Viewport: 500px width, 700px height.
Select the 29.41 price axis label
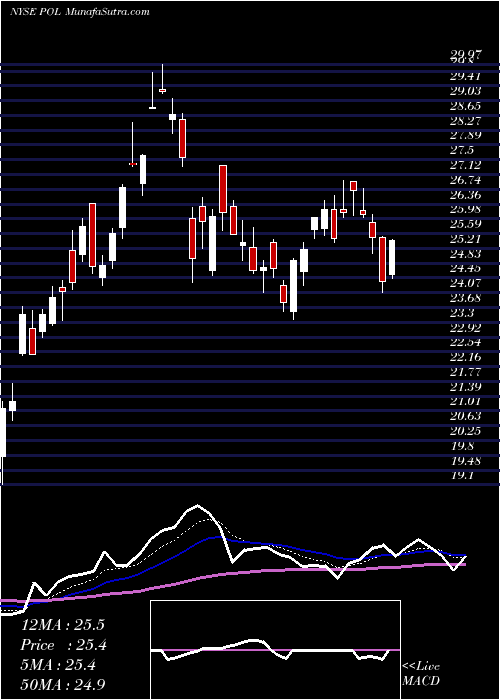point(465,76)
